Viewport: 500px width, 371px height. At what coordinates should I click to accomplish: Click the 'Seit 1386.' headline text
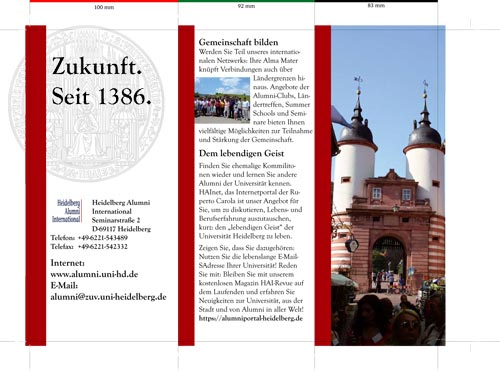coord(102,96)
